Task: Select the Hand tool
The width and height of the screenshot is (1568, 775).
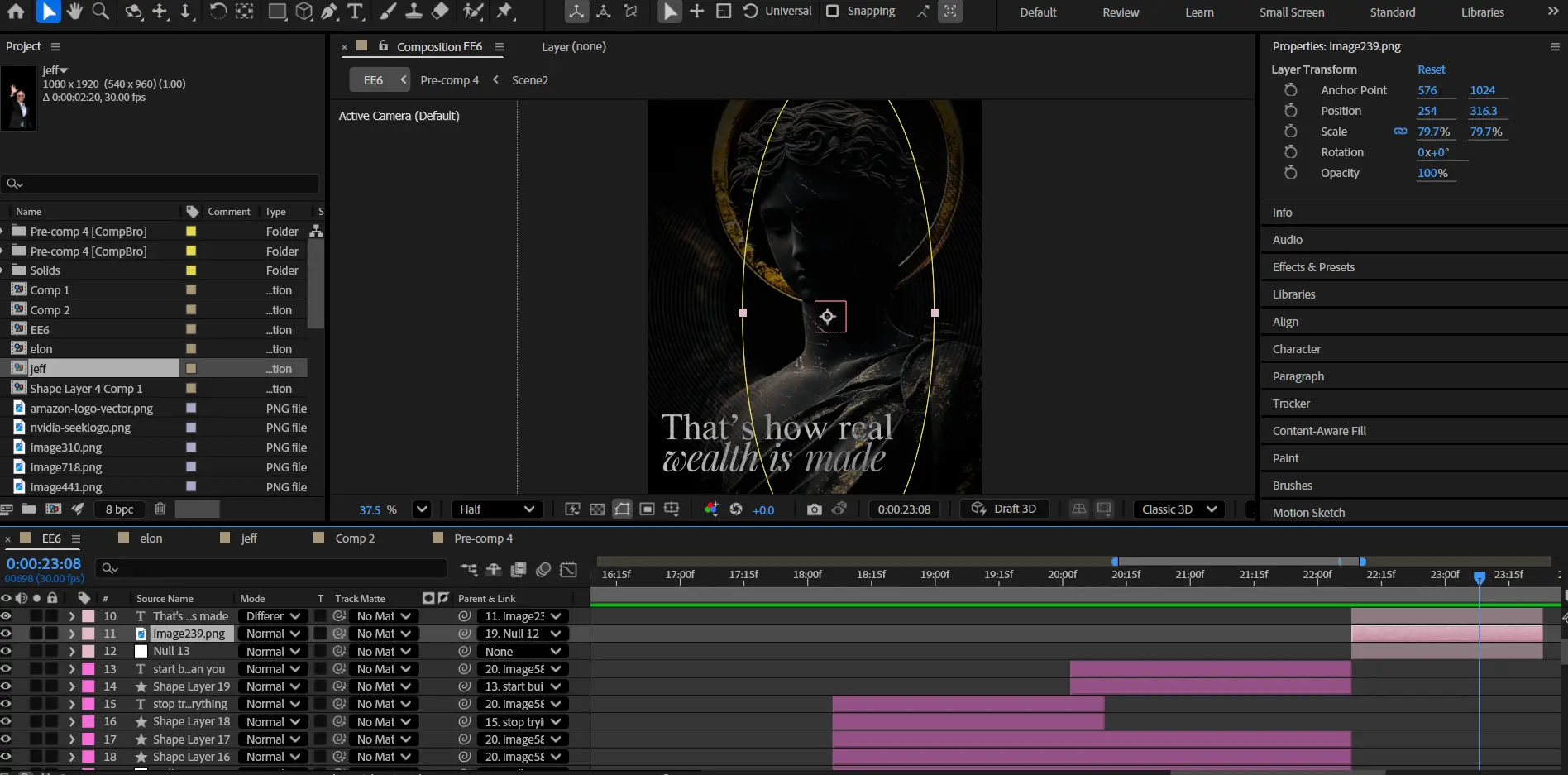Action: [74, 12]
